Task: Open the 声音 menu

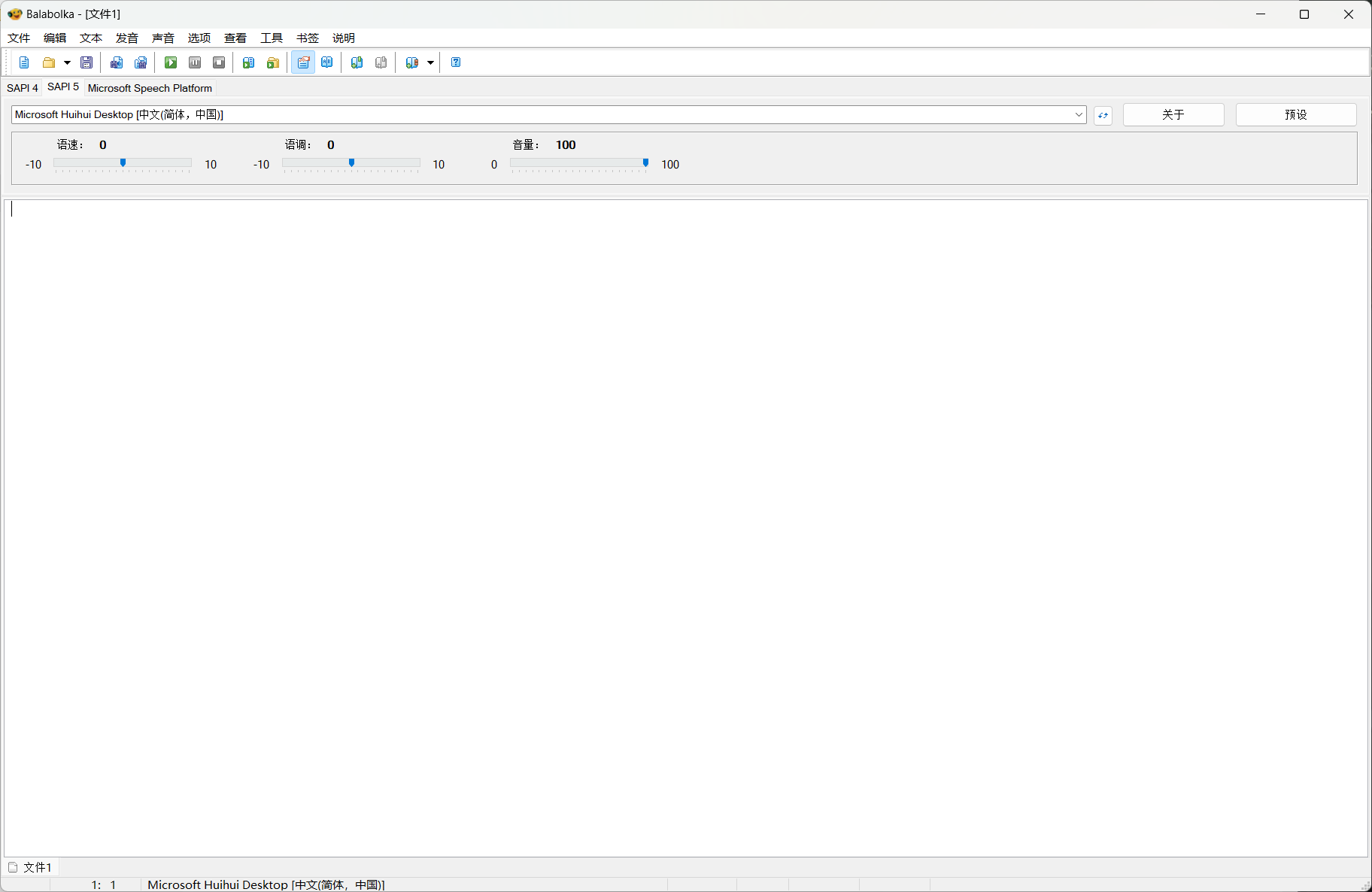Action: point(163,38)
